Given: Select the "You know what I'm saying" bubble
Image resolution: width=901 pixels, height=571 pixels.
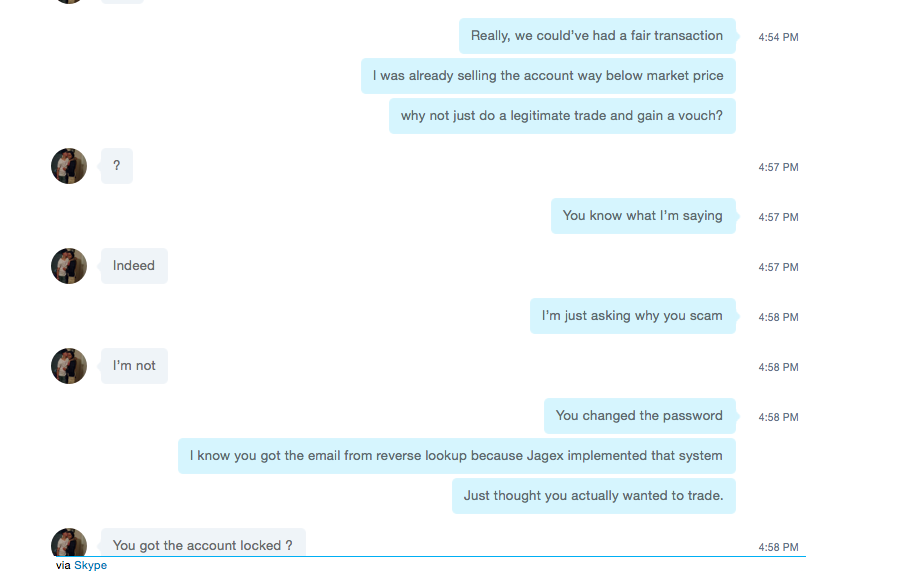Looking at the screenshot, I should pyautogui.click(x=643, y=216).
